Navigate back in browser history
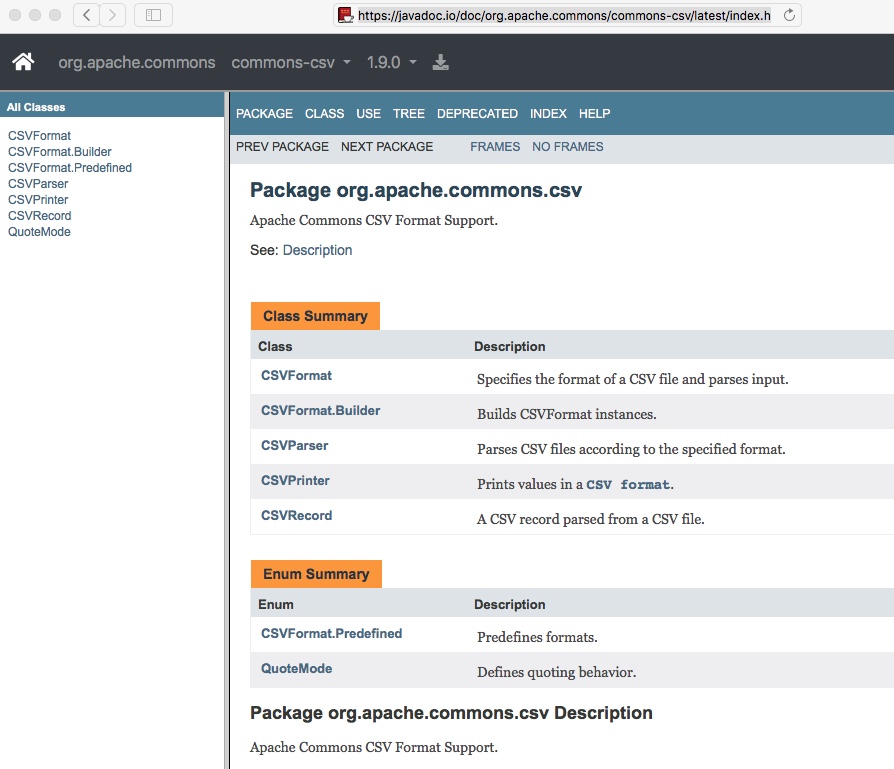Image resolution: width=894 pixels, height=769 pixels. (87, 15)
